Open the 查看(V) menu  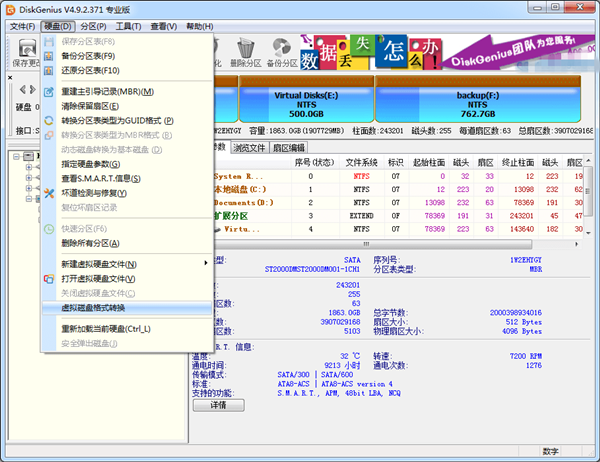click(x=163, y=26)
